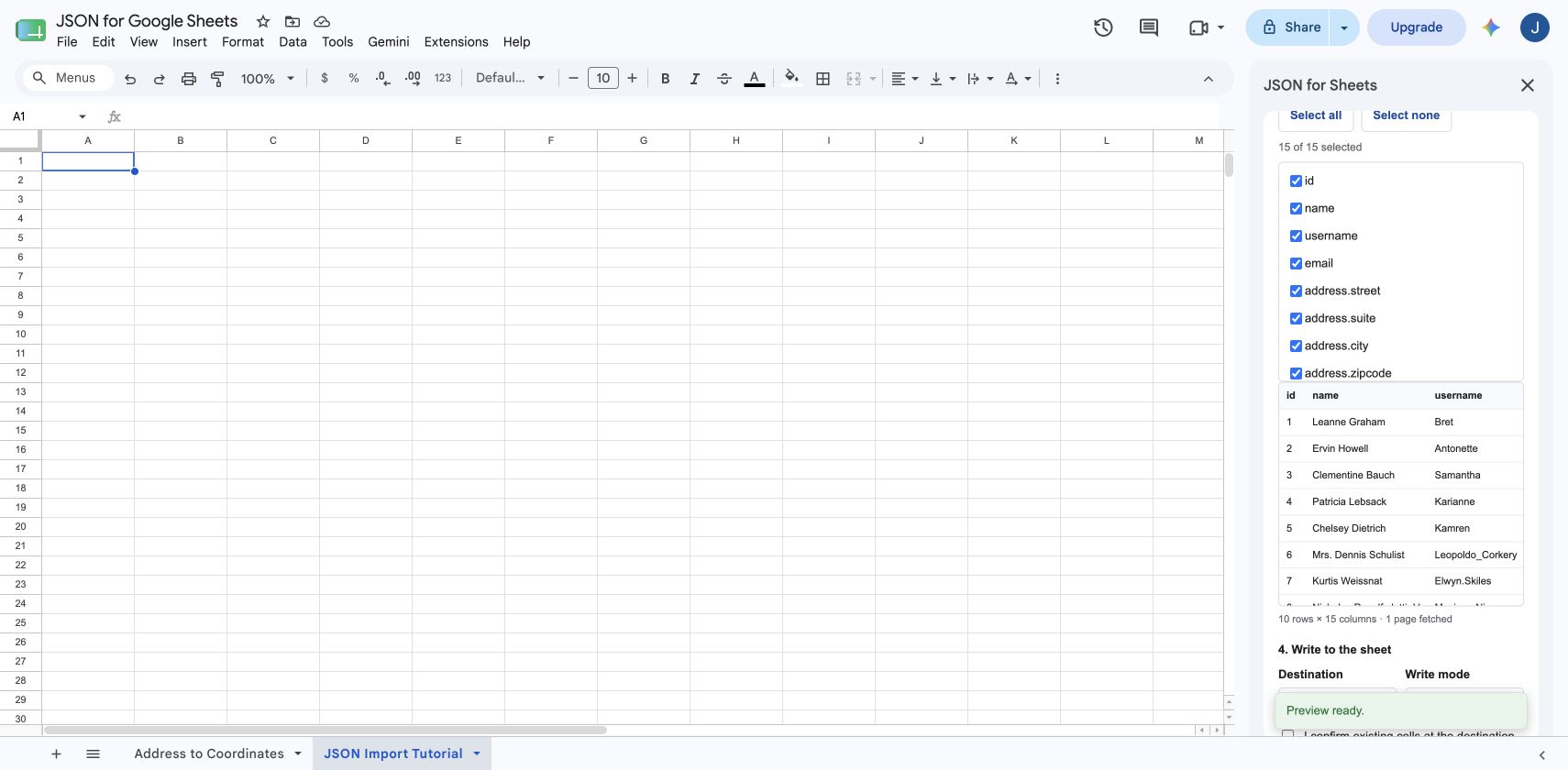Format as currency with the dollar icon
The height and width of the screenshot is (770, 1568).
325,79
